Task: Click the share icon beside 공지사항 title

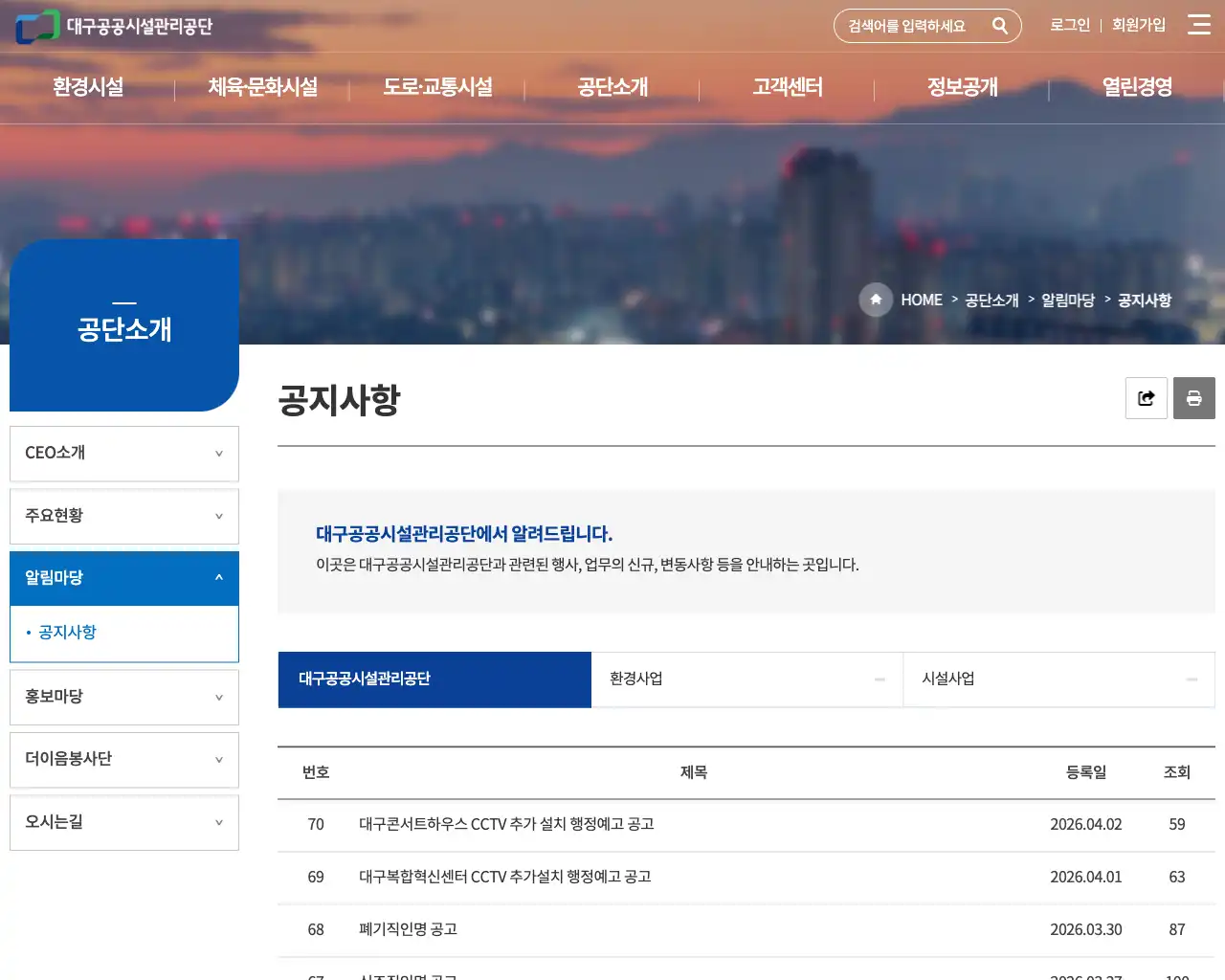Action: pos(1146,398)
